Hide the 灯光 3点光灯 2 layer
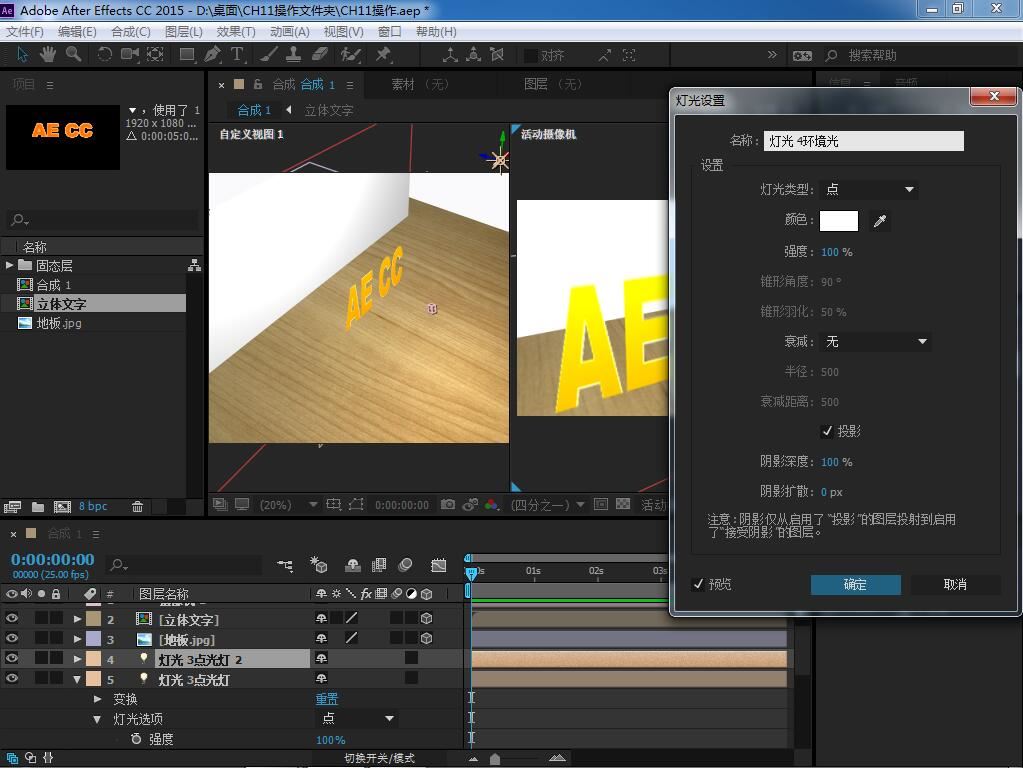1023x768 pixels. [x=12, y=658]
